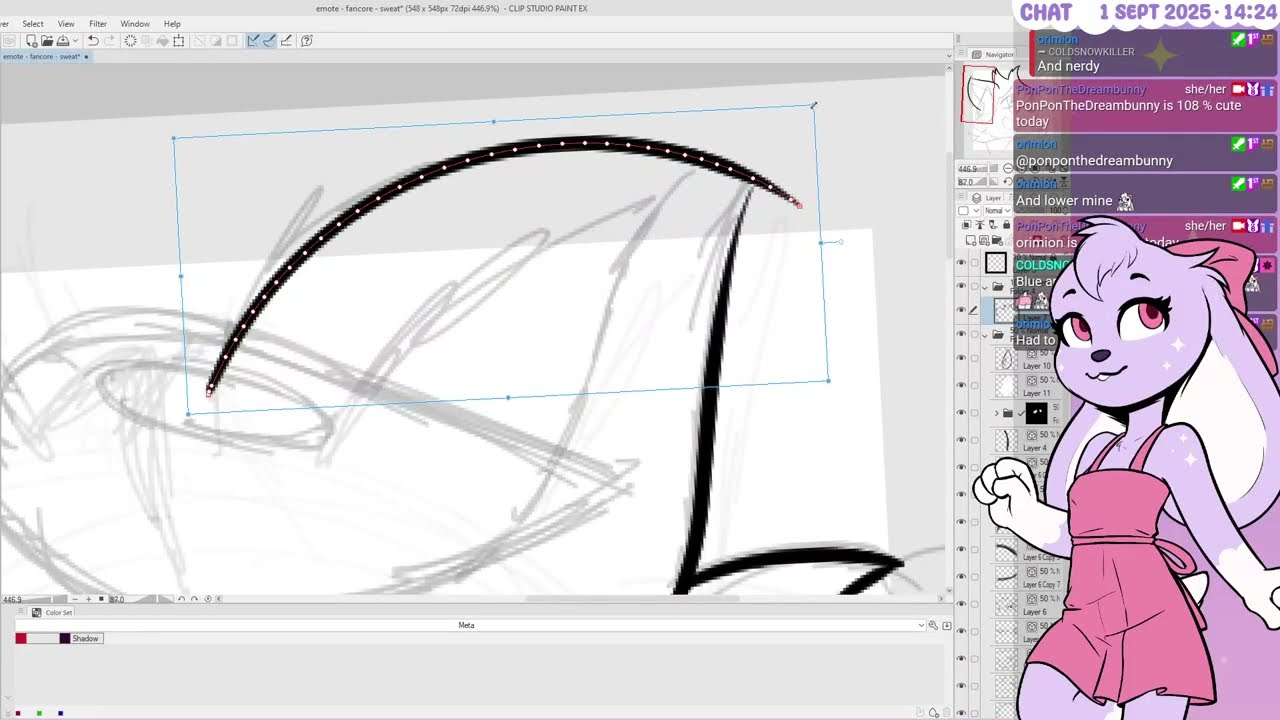Click the Navigator panel tab

pyautogui.click(x=995, y=54)
